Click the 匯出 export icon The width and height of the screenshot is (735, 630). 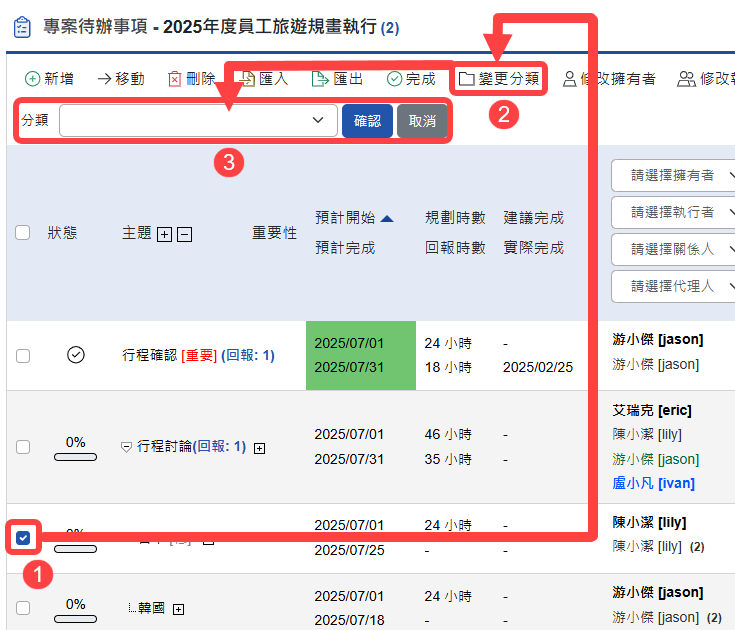point(320,79)
